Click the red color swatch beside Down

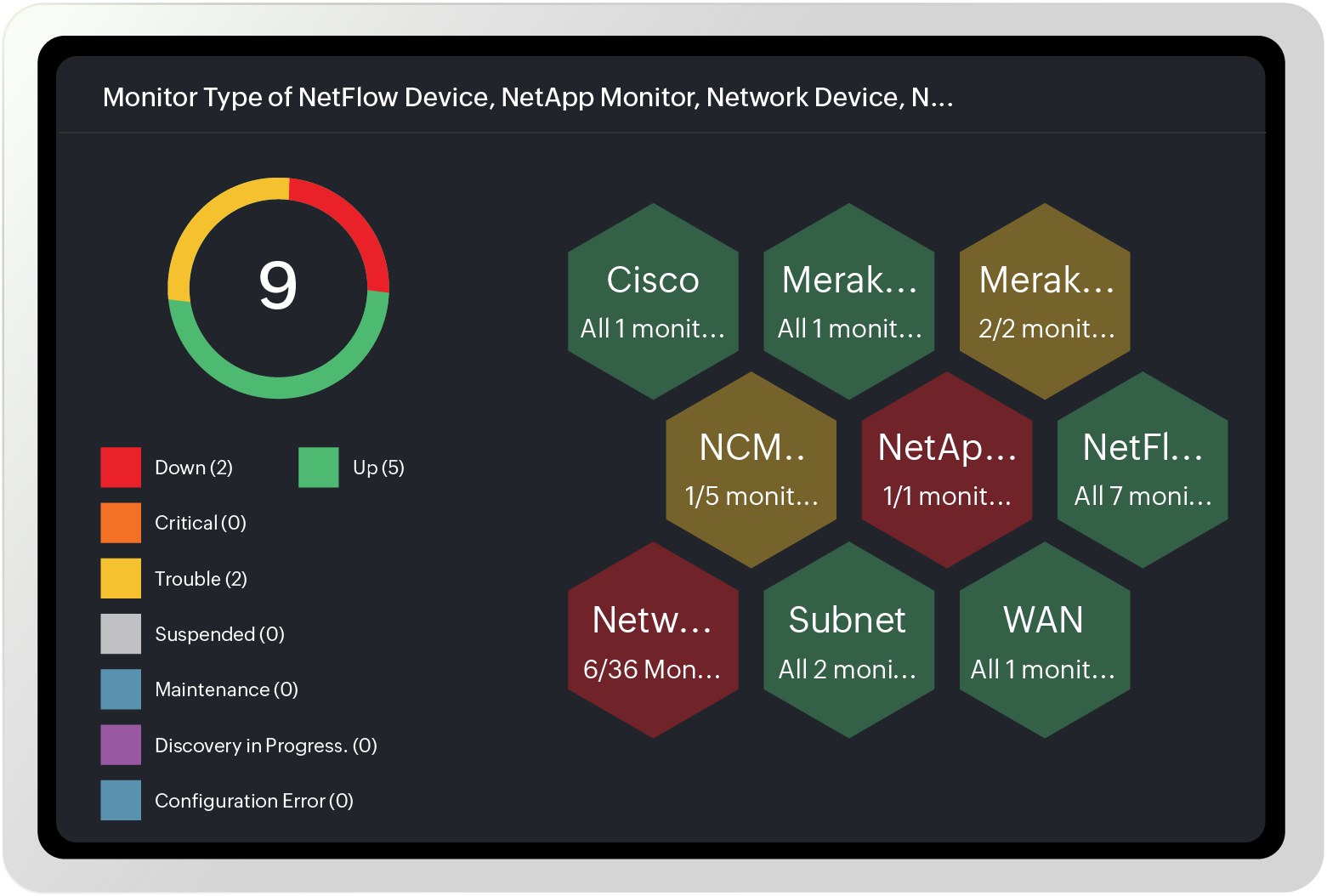click(x=121, y=468)
